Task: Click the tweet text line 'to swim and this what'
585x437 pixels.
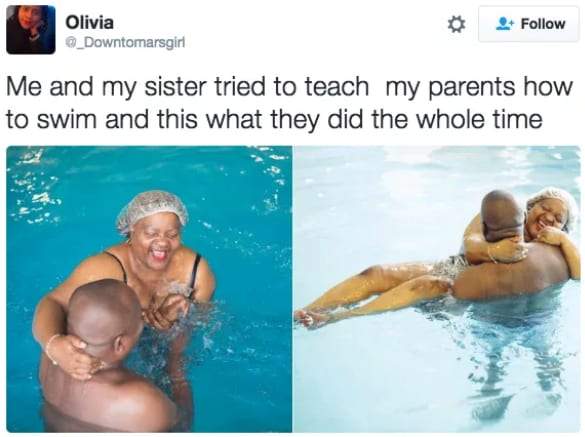Action: pyautogui.click(x=274, y=119)
